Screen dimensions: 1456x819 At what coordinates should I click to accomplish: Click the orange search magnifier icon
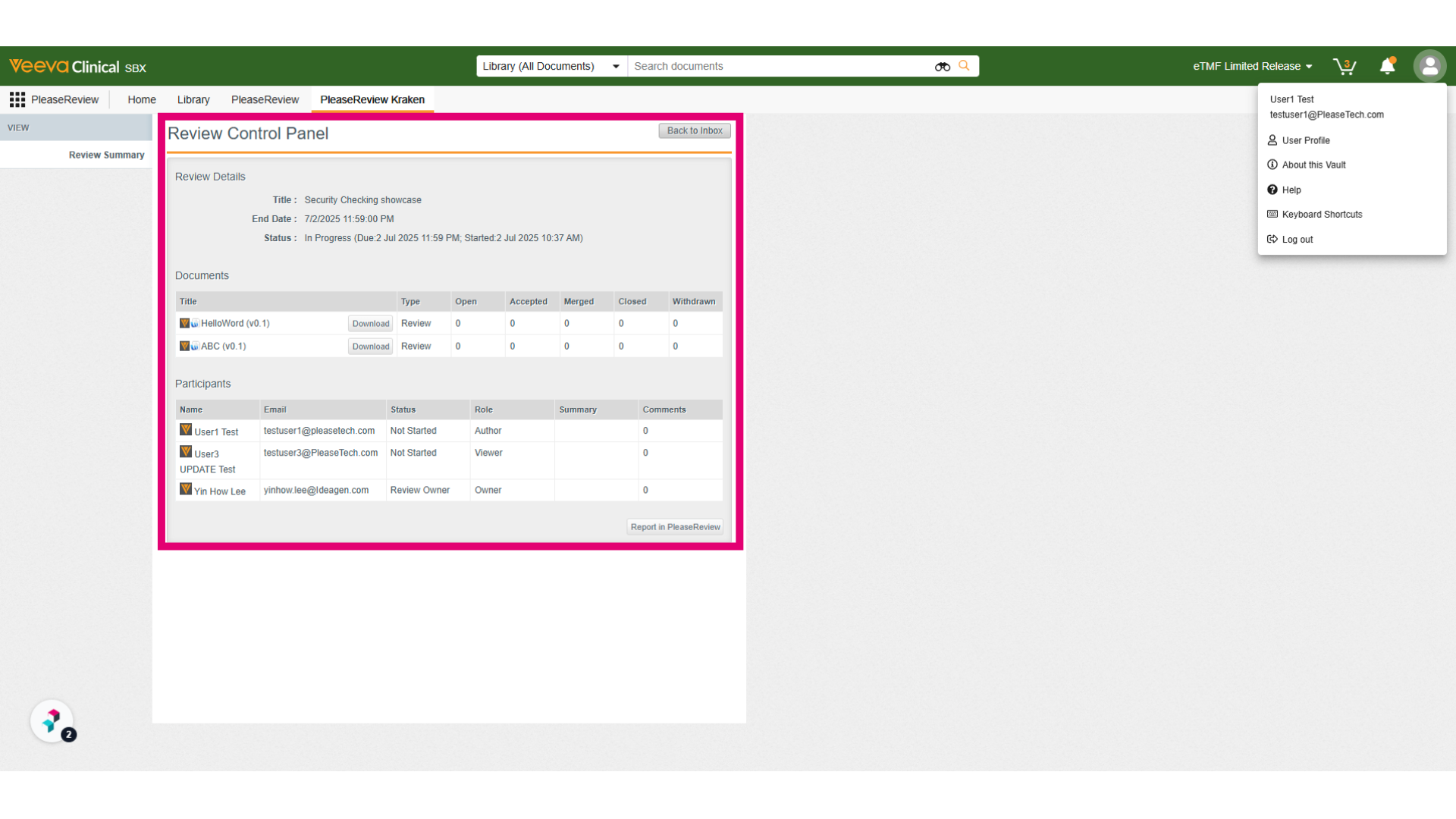click(x=964, y=66)
